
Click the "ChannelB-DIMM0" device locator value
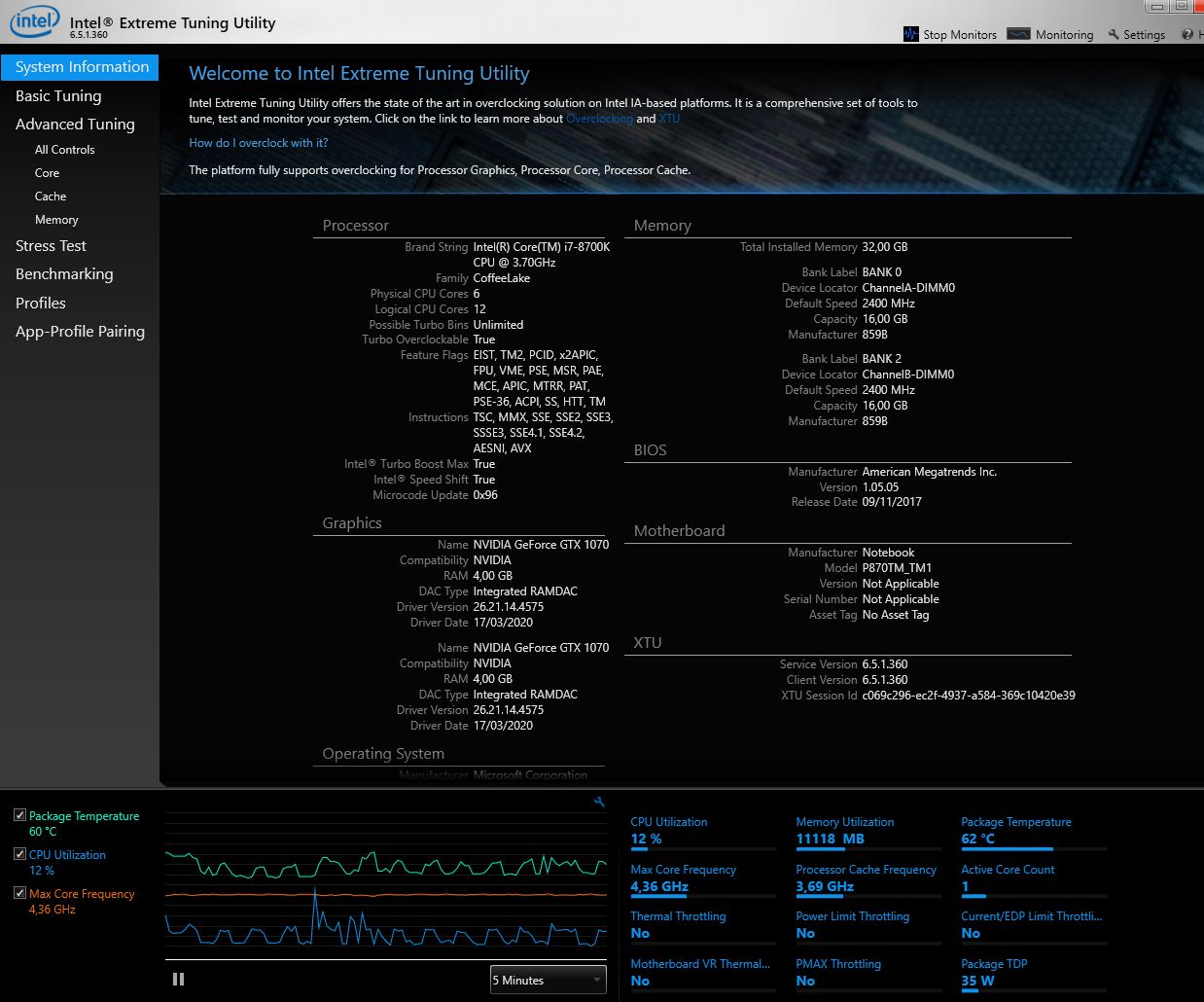click(x=908, y=375)
